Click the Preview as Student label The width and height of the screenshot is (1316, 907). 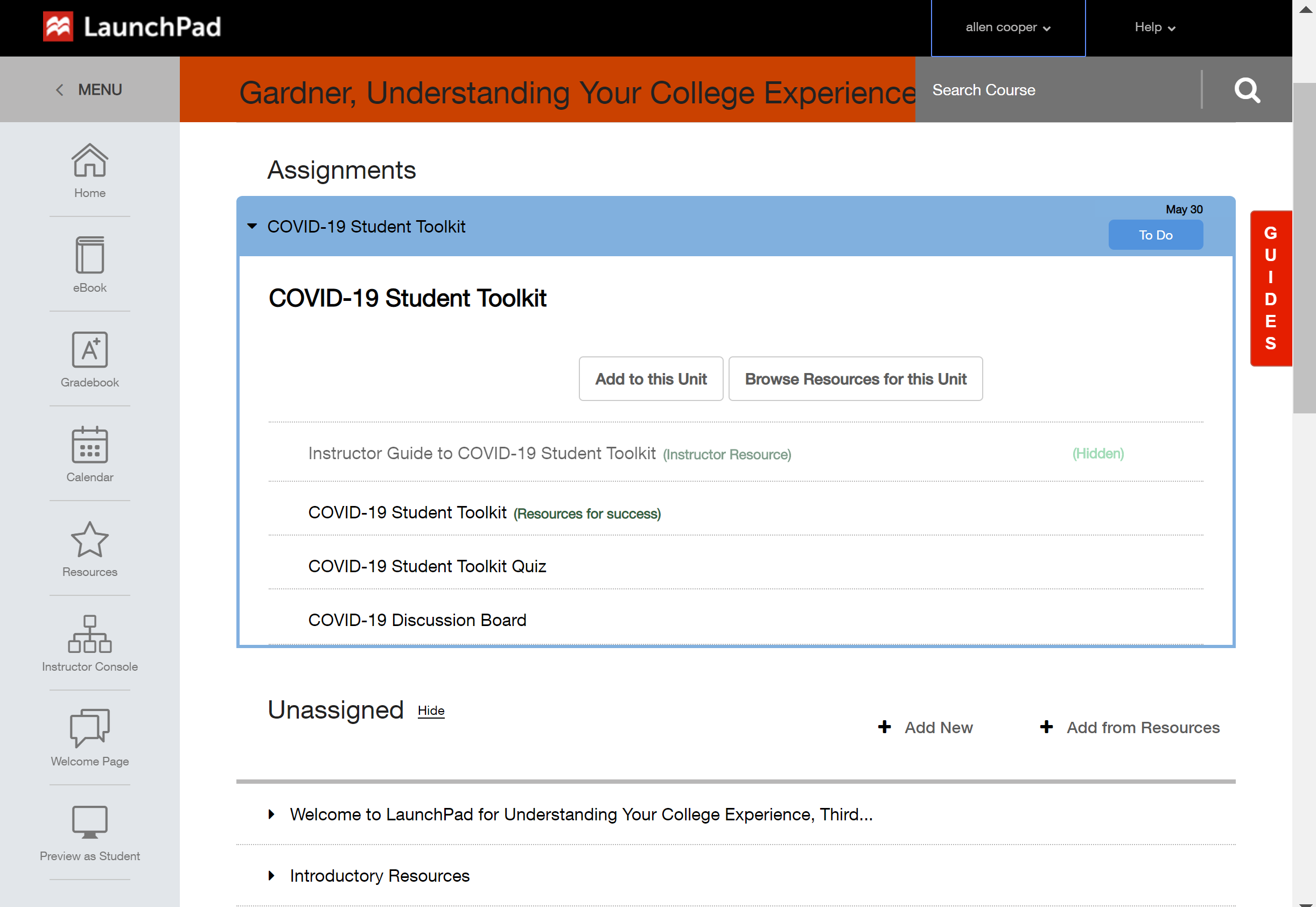(90, 856)
